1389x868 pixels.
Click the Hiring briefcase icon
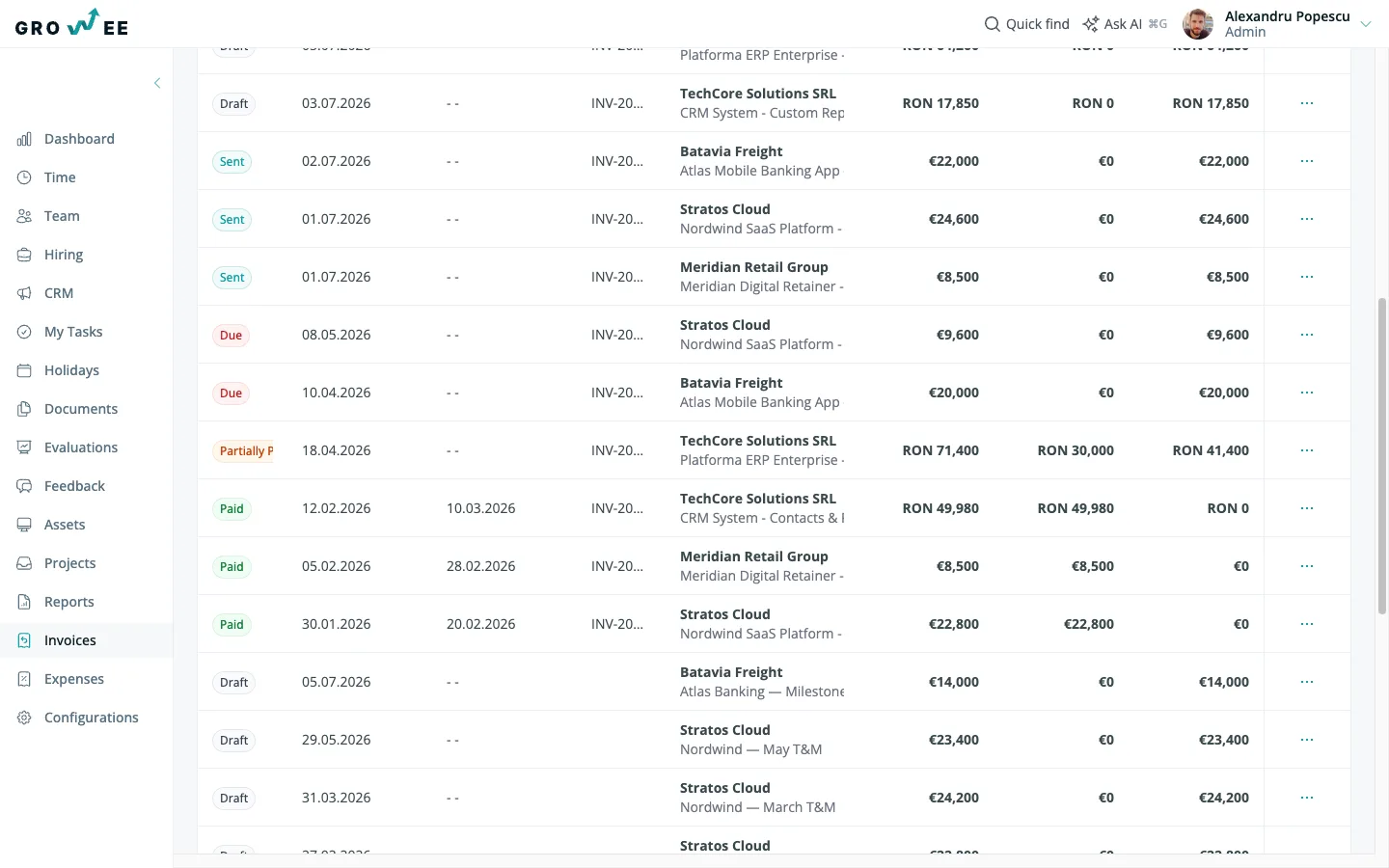[x=24, y=255]
